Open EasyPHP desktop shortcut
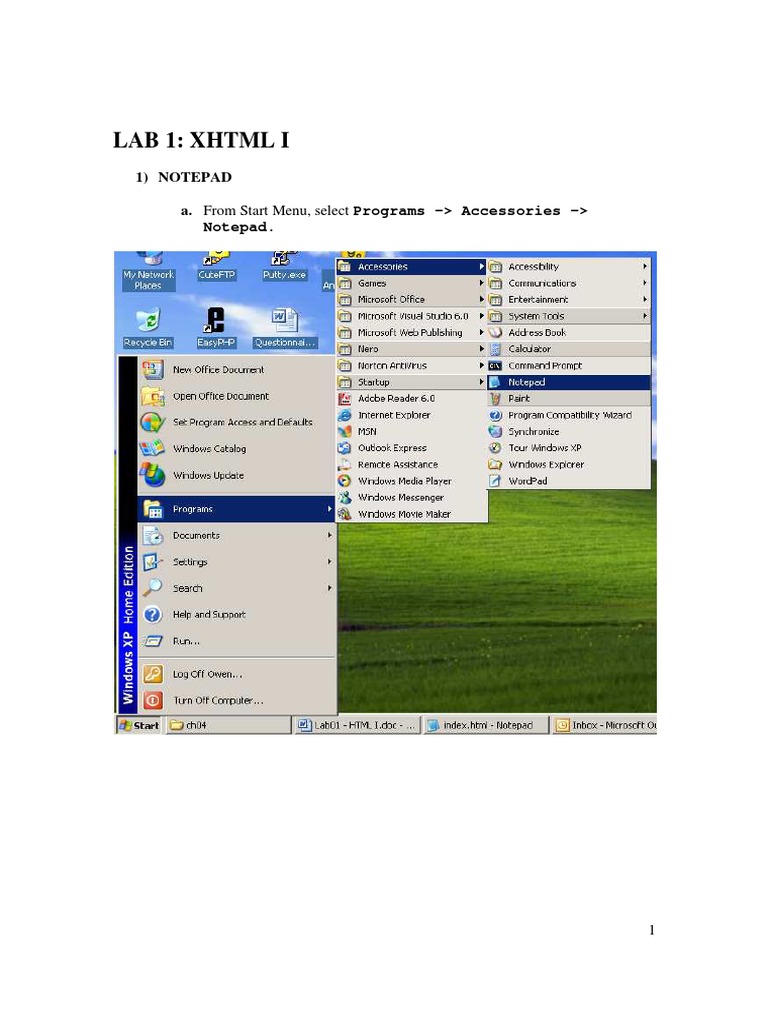The image size is (768, 1024). 216,328
